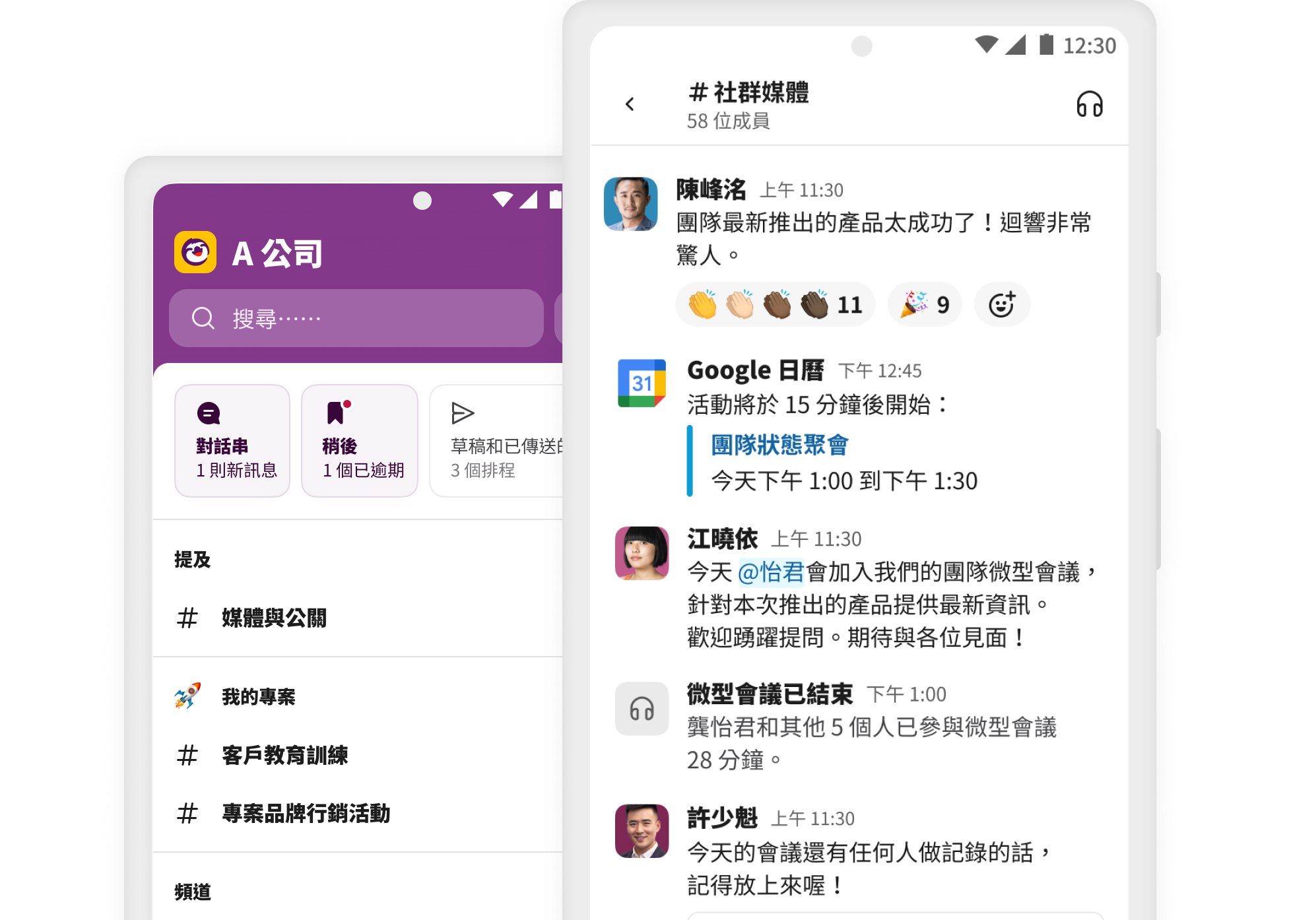The image size is (1316, 920).
Task: Tap the search magnifier icon
Action: click(204, 318)
